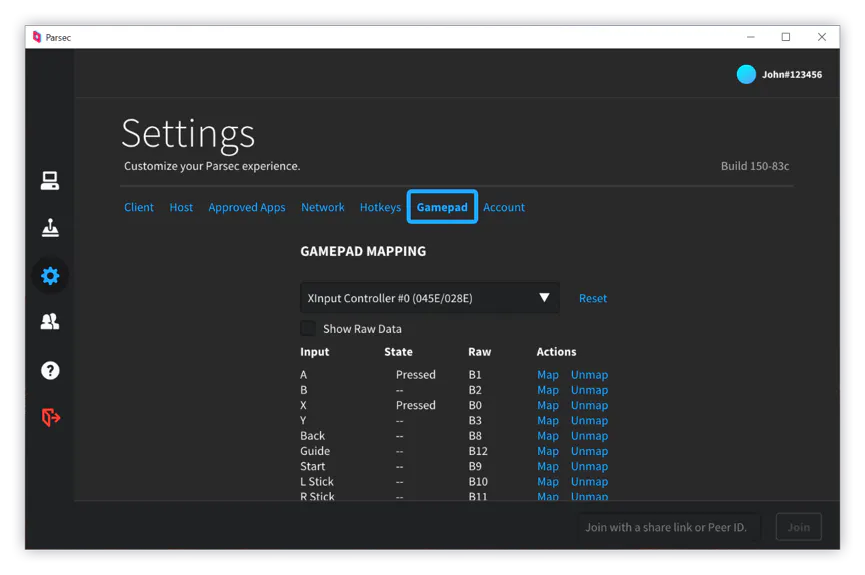Click Unmap for input X
The image size is (865, 575).
[589, 406]
